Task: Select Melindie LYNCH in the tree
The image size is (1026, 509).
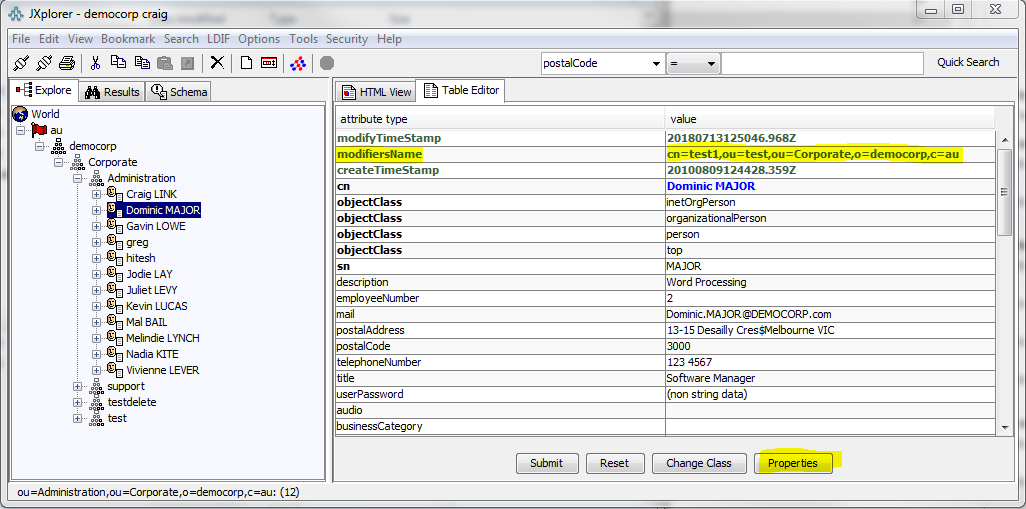Action: pyautogui.click(x=162, y=338)
